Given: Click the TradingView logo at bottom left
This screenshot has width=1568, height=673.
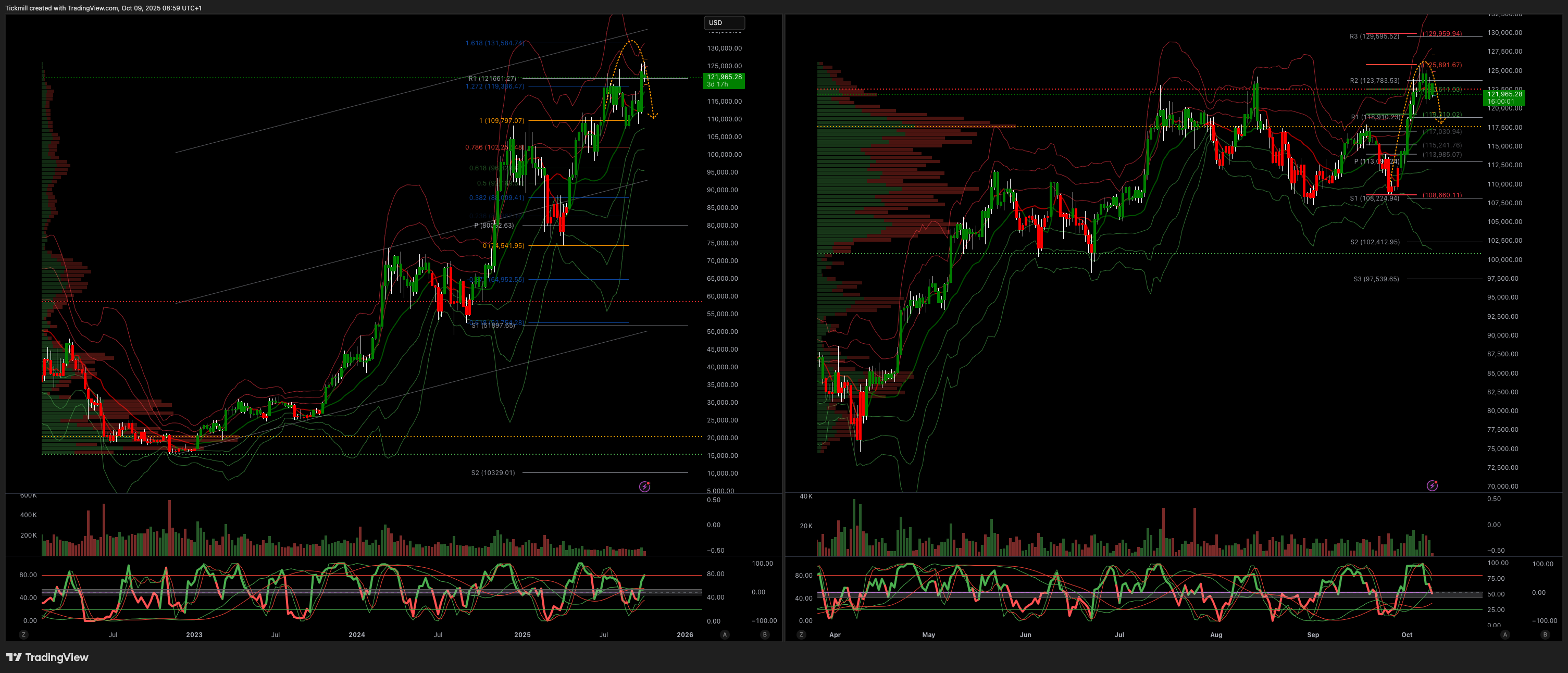Looking at the screenshot, I should [x=47, y=657].
